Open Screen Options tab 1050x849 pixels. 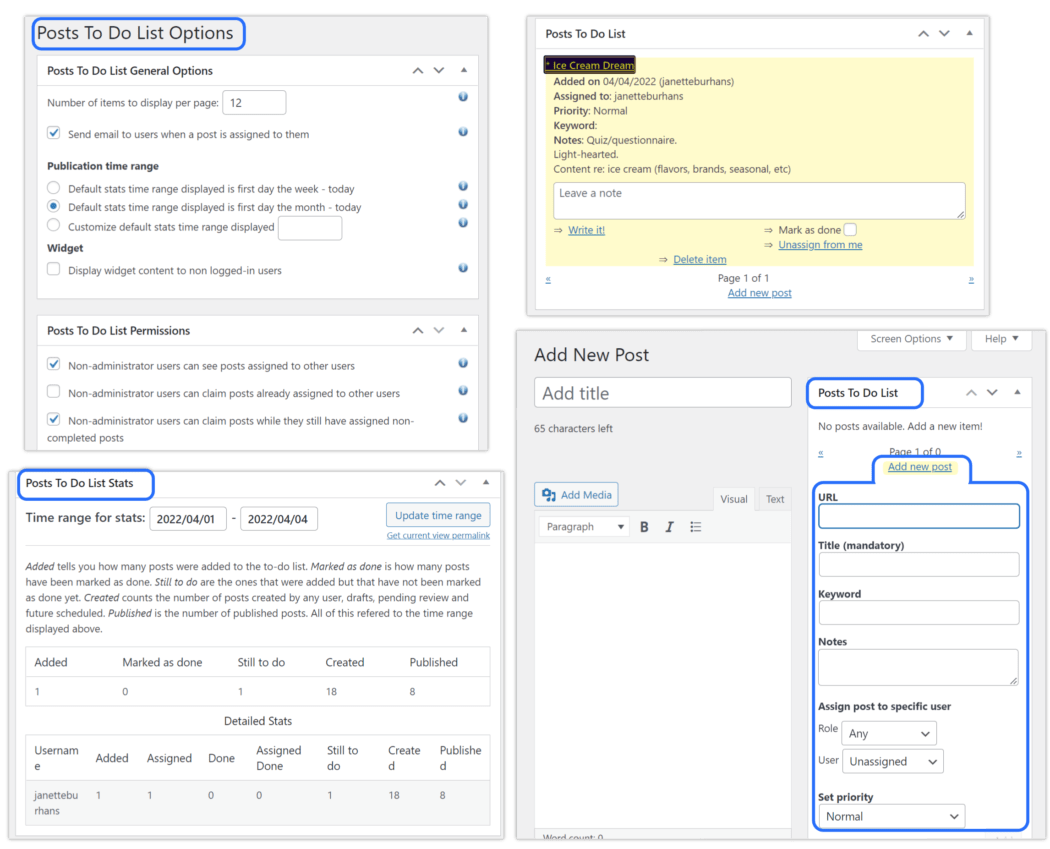[911, 339]
